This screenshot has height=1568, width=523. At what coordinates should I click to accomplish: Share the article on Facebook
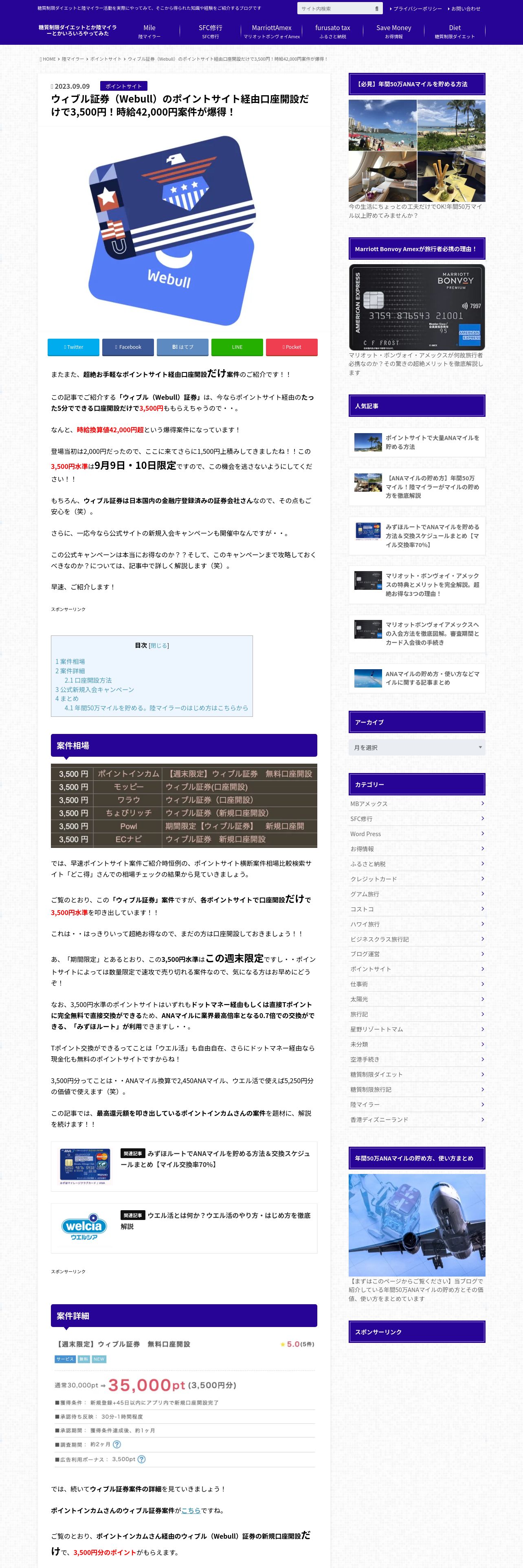tap(128, 347)
